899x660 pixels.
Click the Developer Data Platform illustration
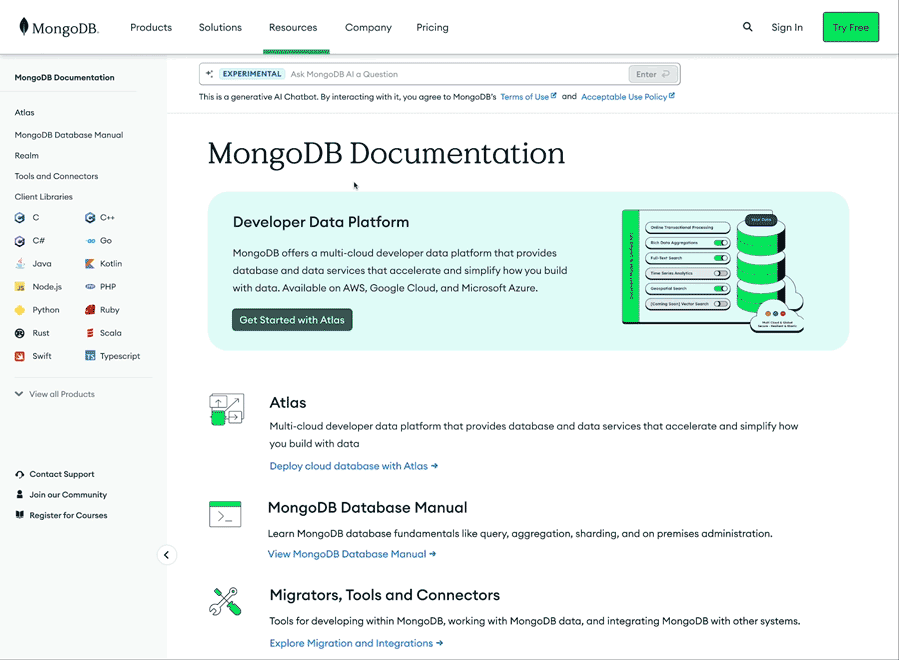pyautogui.click(x=713, y=271)
